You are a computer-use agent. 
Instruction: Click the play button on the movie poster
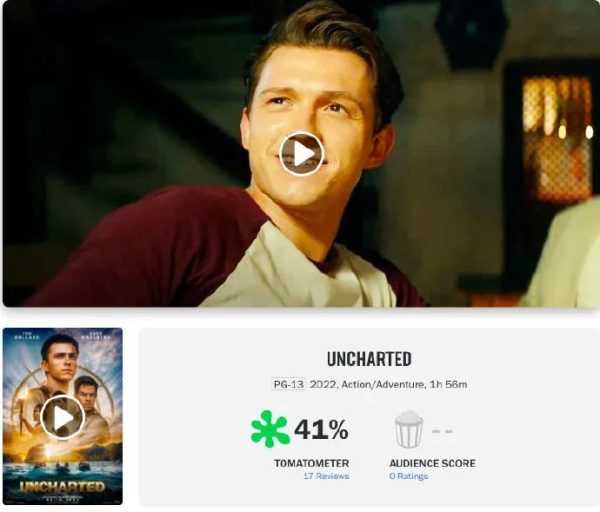[x=62, y=417]
